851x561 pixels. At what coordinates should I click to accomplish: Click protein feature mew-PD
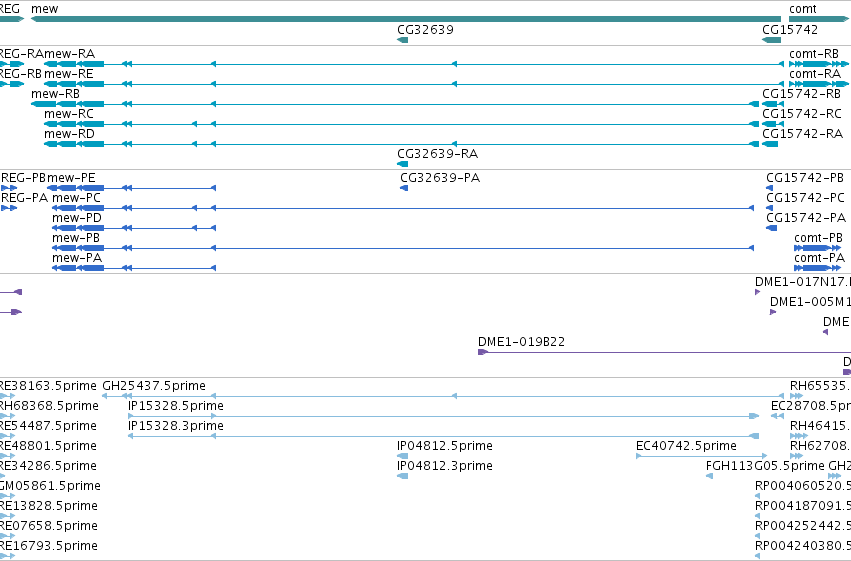(x=134, y=228)
